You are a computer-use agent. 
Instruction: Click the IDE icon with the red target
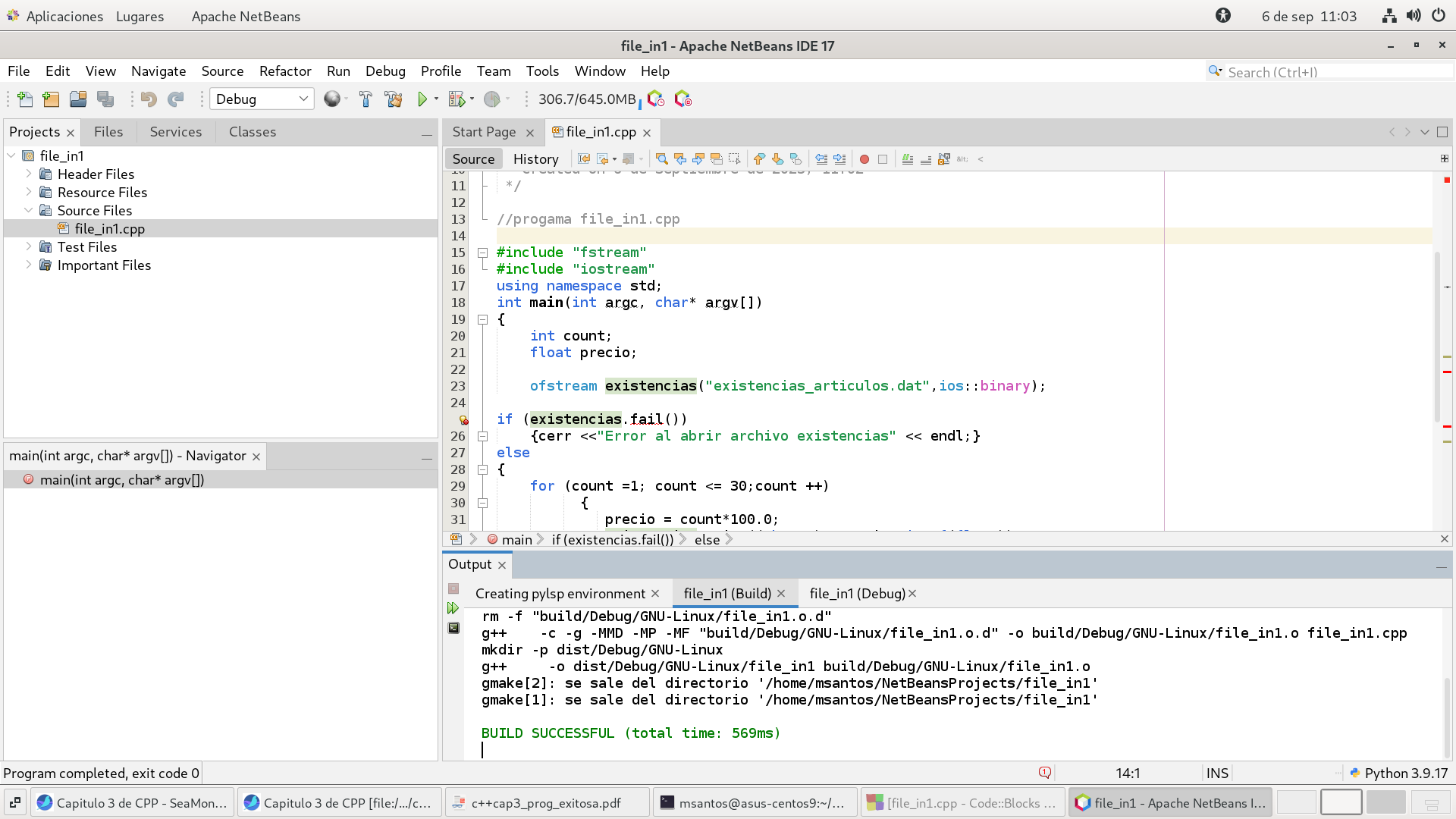(683, 99)
